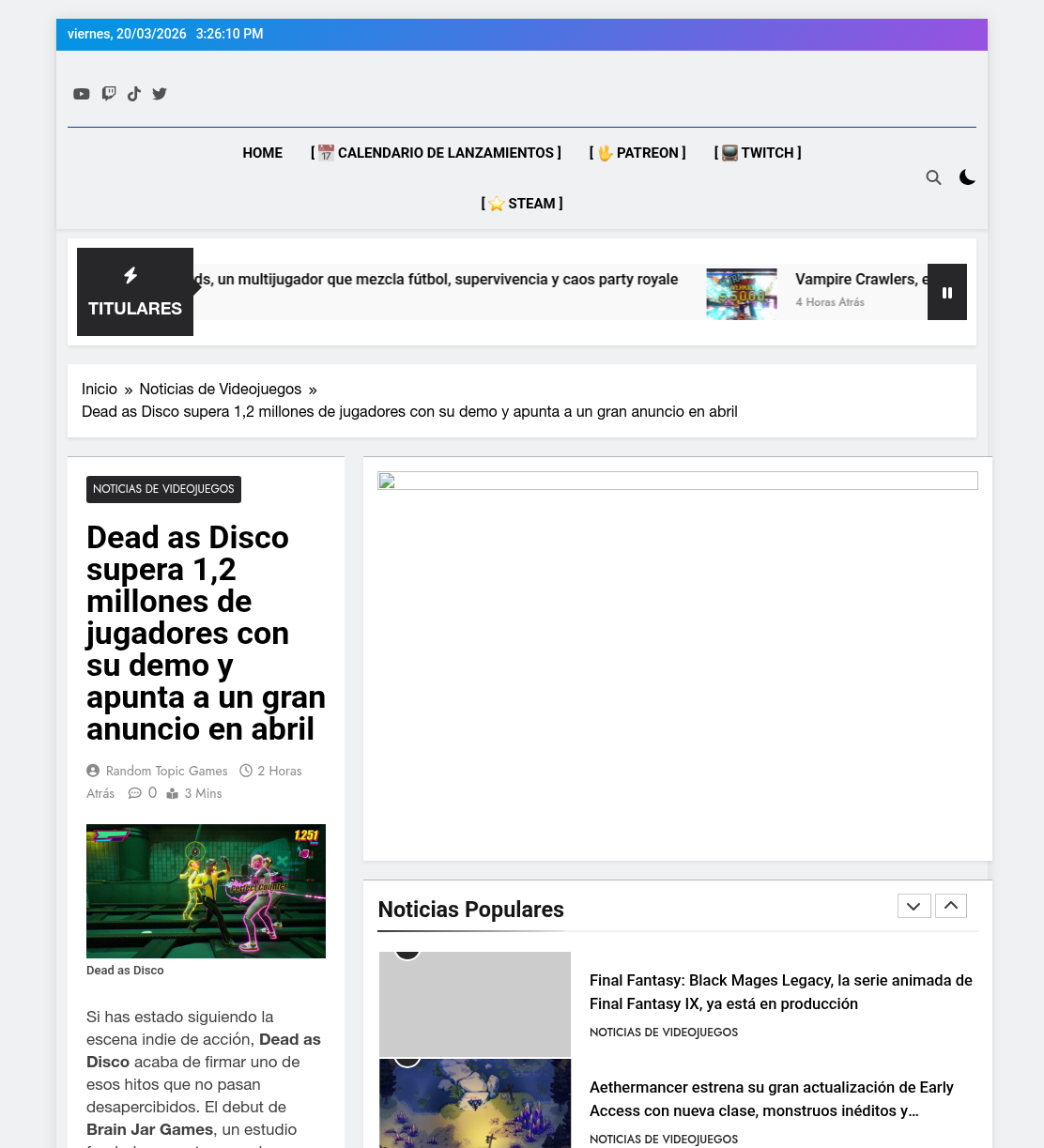The height and width of the screenshot is (1148, 1044).
Task: Click the 3 Mins reading time text
Action: [203, 793]
